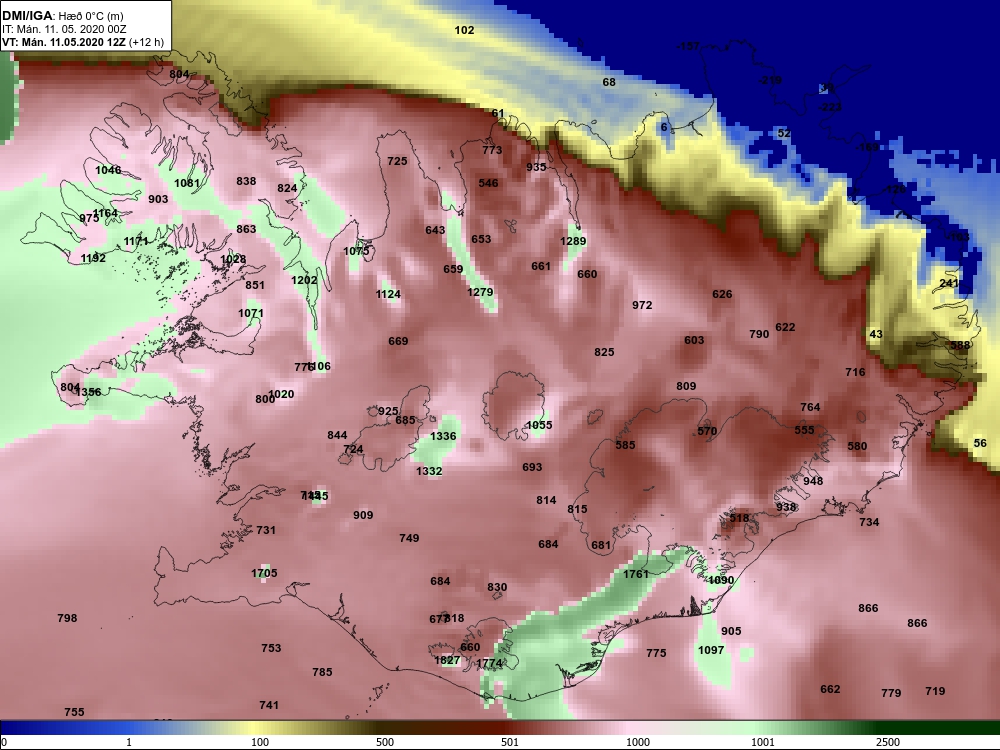Viewport: 1000px width, 750px height.
Task: Select the value 1761
Action: (636, 574)
